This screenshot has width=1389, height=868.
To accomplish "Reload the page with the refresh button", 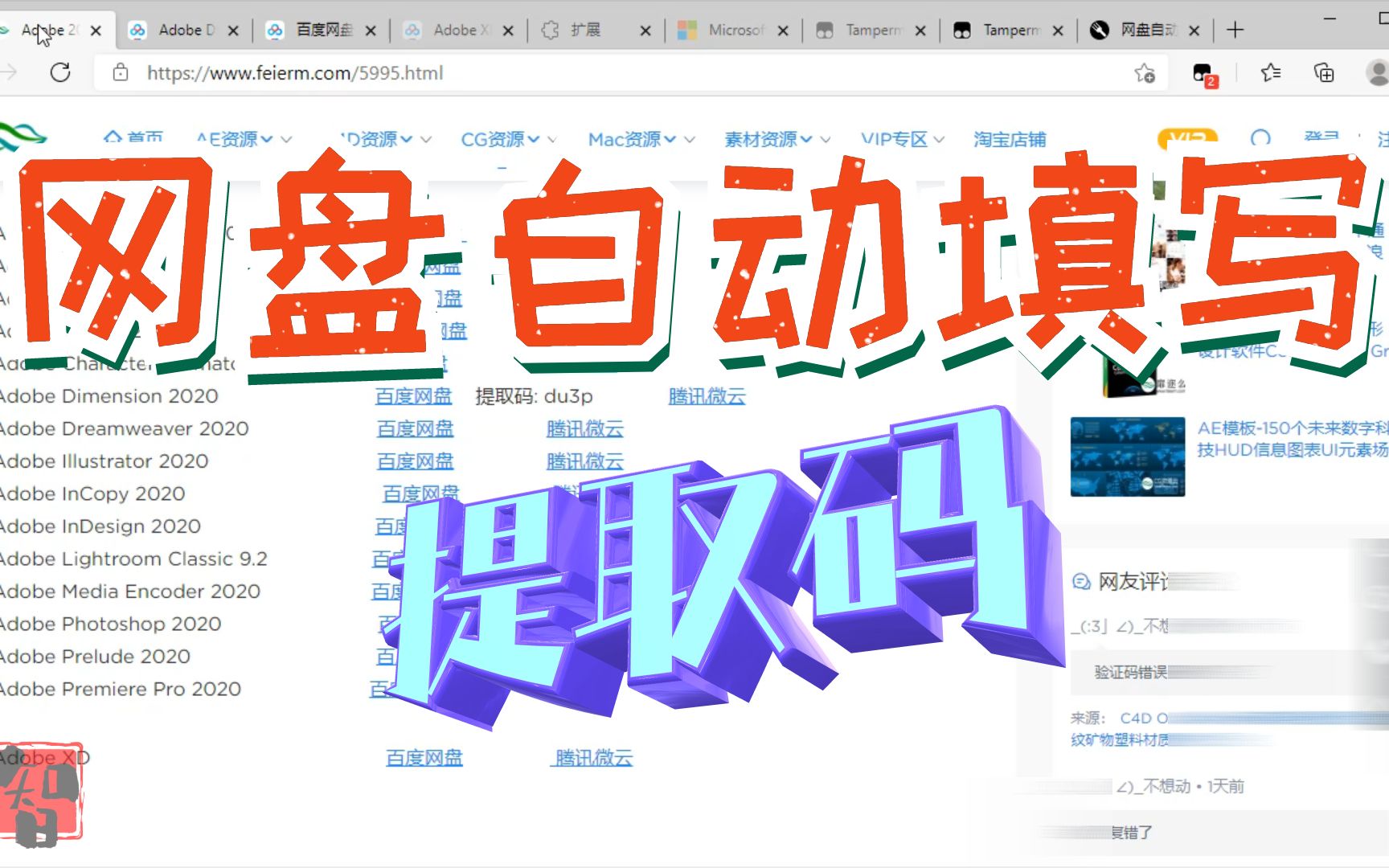I will click(60, 73).
